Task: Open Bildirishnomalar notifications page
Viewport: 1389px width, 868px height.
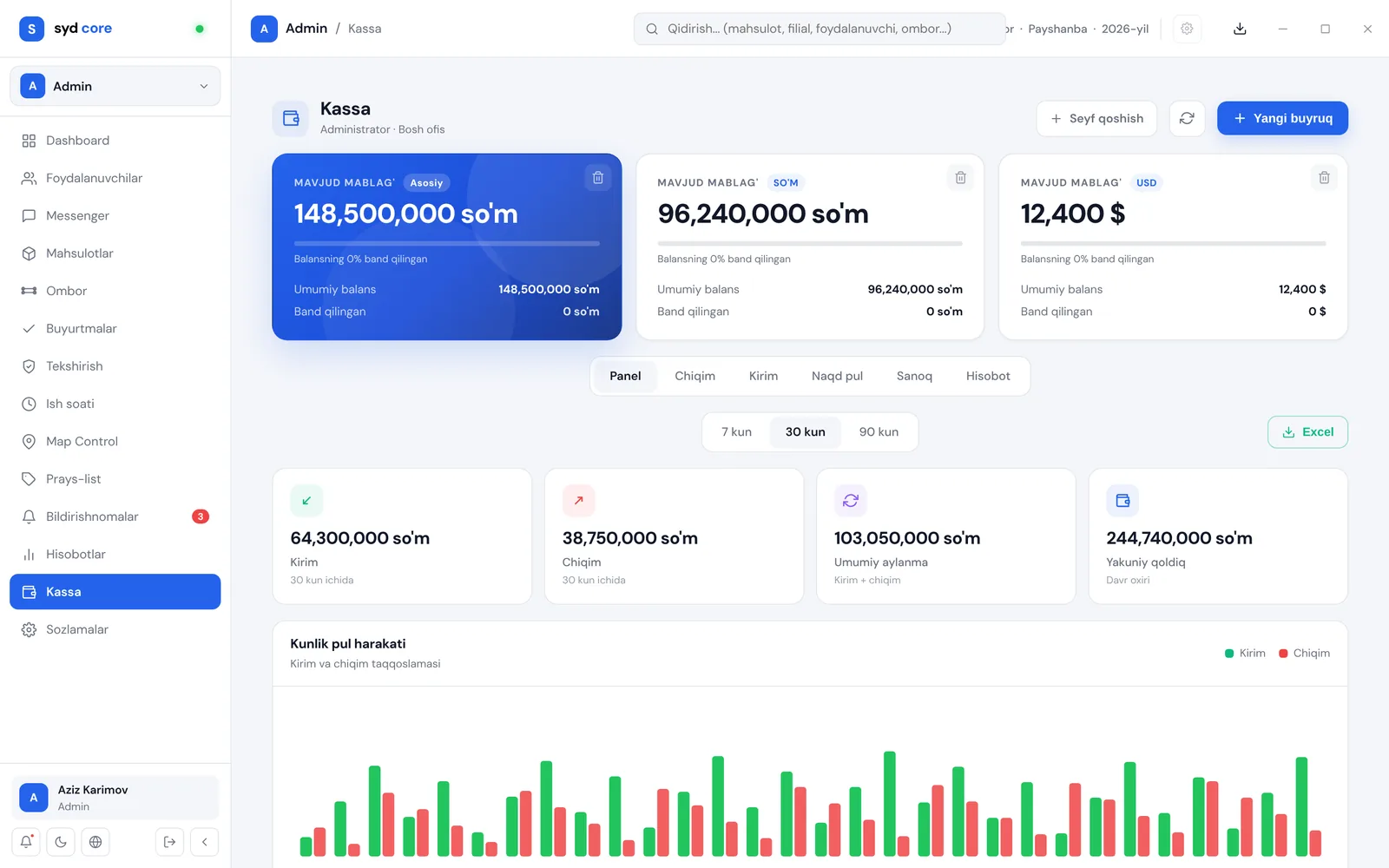Action: click(115, 516)
